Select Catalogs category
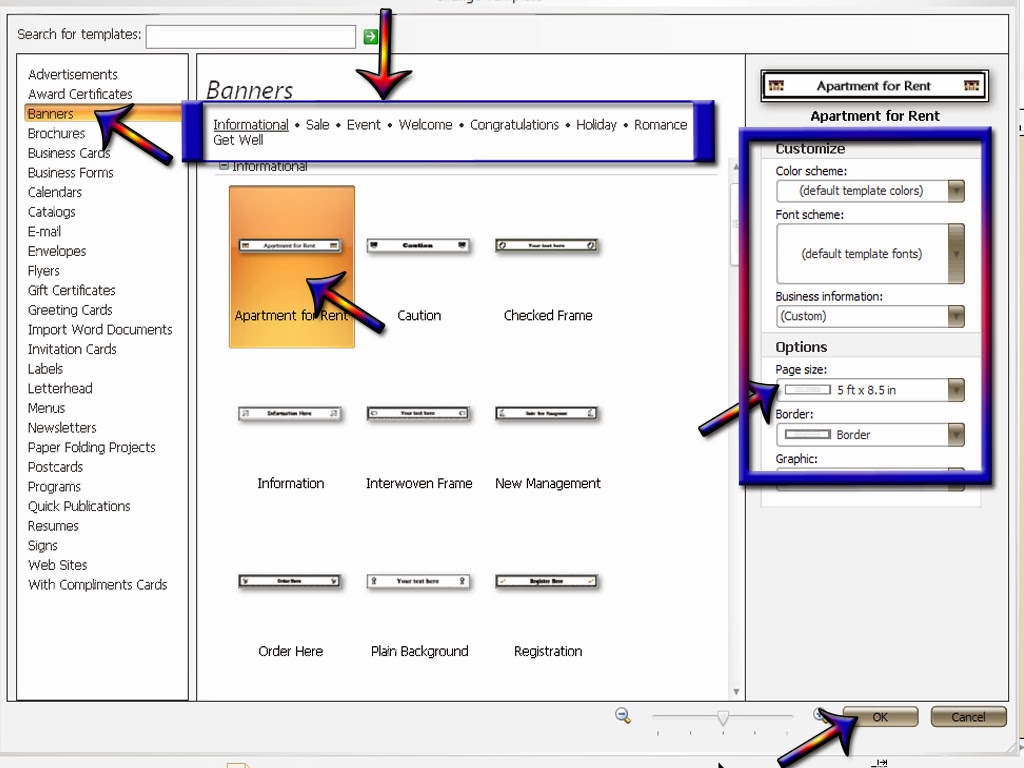This screenshot has height=768, width=1024. click(52, 212)
